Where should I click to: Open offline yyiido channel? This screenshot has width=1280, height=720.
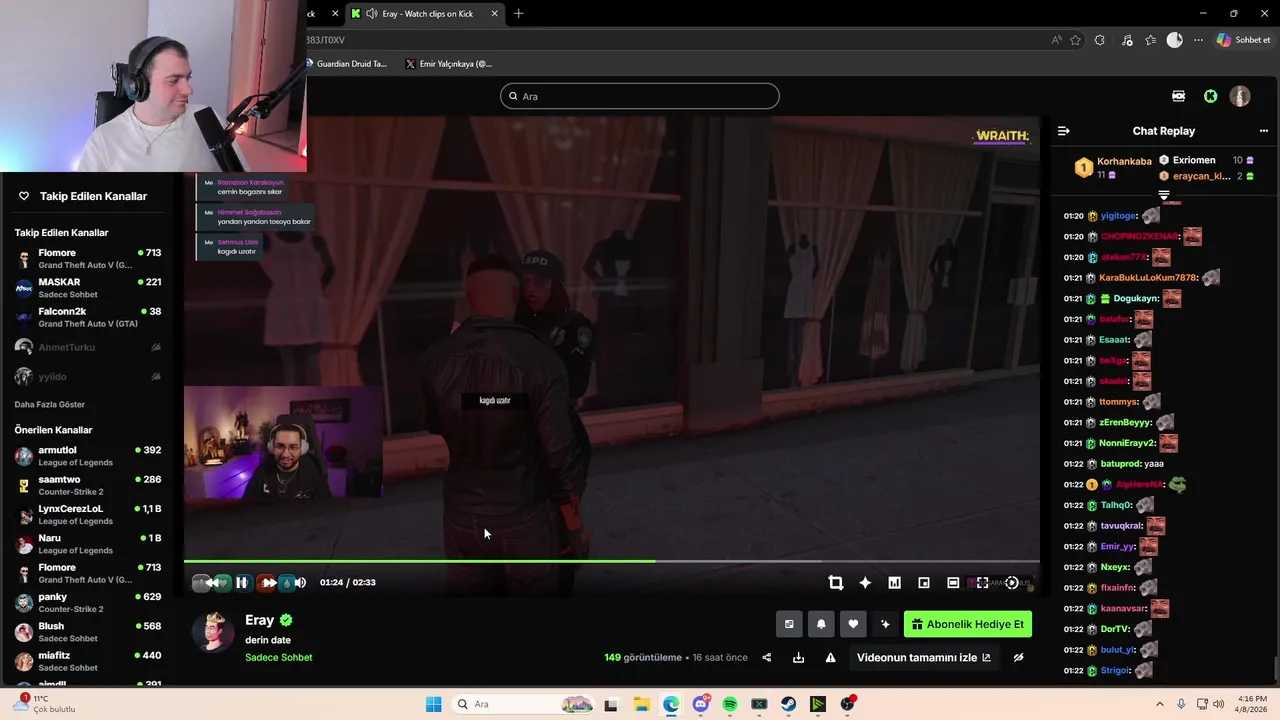(x=88, y=377)
